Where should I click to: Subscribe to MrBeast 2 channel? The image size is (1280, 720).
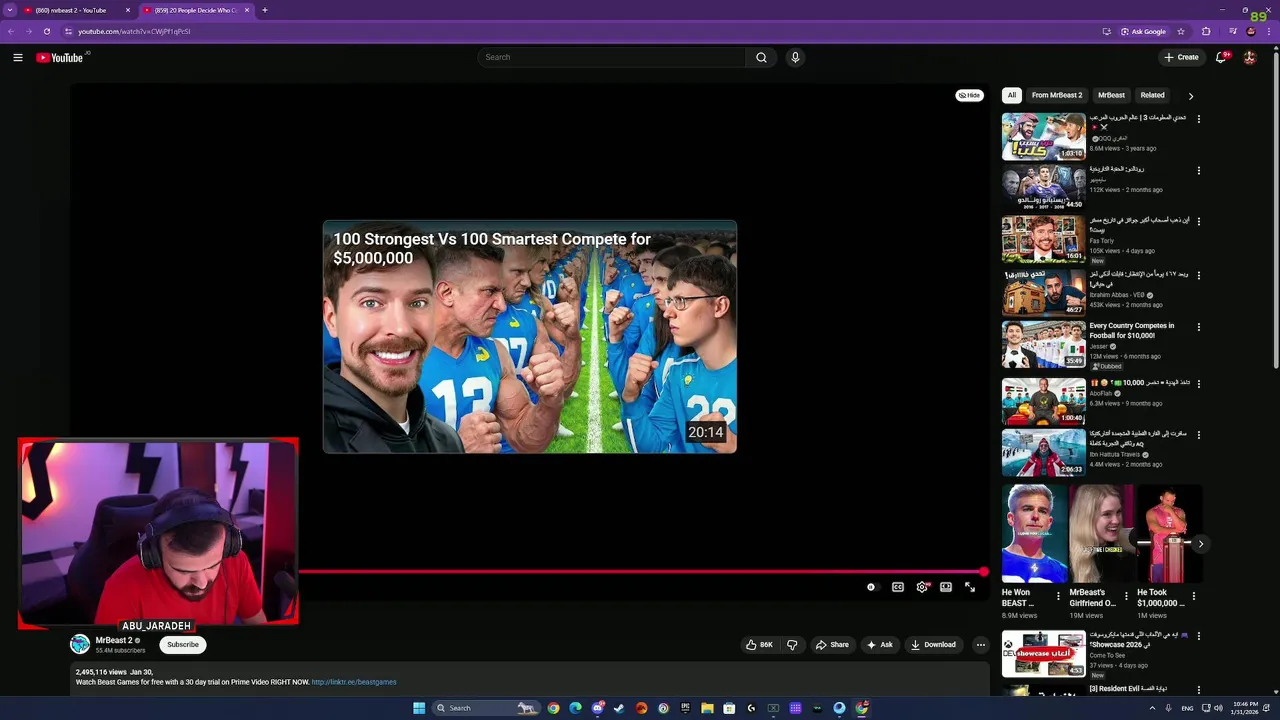(183, 645)
